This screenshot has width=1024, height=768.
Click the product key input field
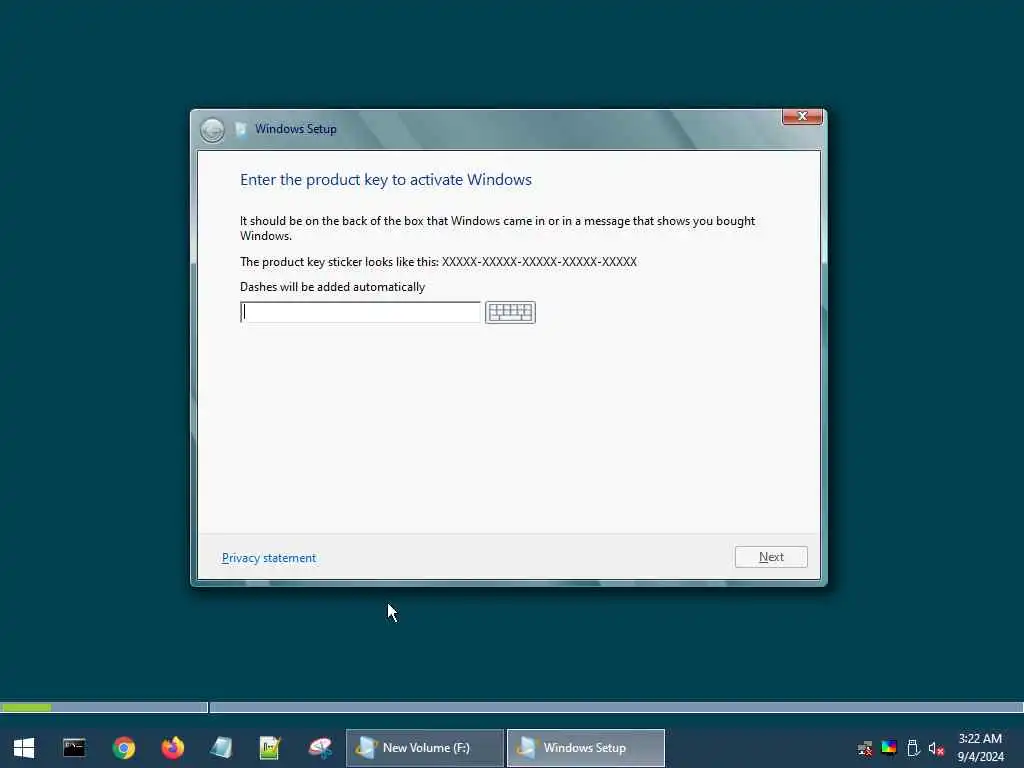click(x=360, y=312)
